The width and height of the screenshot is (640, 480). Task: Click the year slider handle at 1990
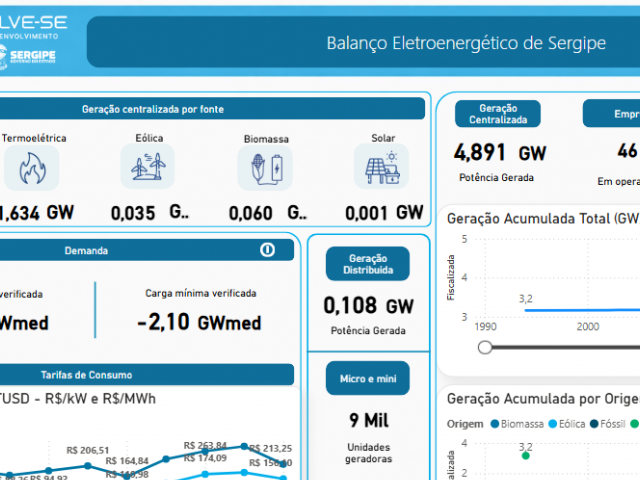485,347
